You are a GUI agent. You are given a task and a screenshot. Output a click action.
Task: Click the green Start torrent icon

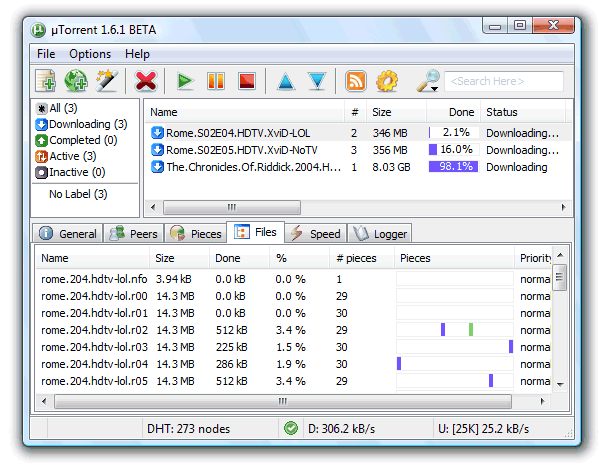click(185, 81)
